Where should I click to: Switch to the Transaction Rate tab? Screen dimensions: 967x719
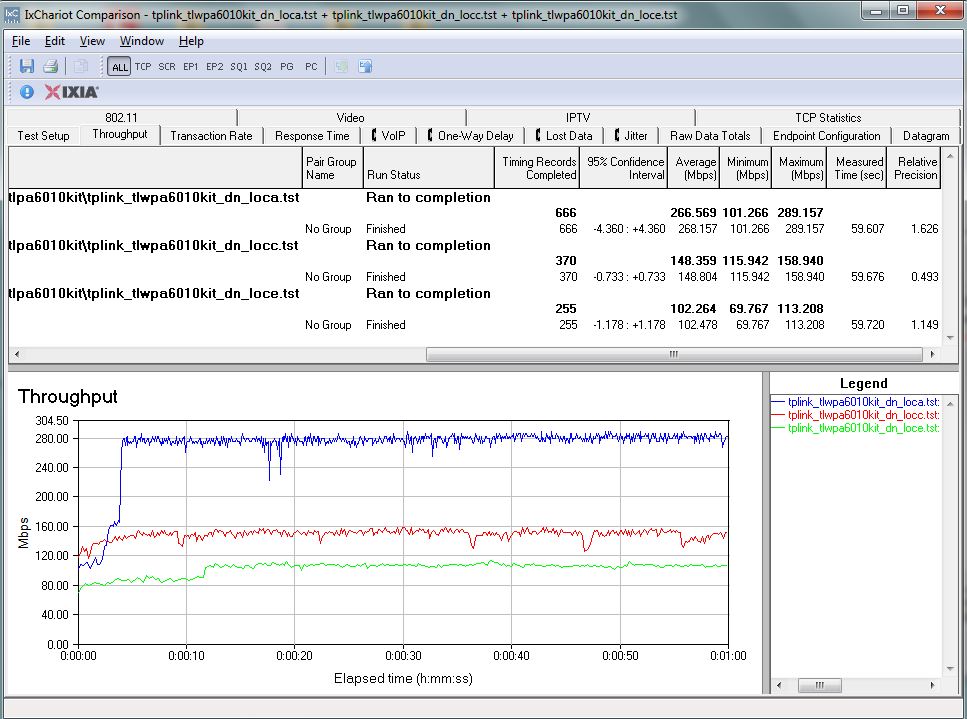click(x=211, y=136)
